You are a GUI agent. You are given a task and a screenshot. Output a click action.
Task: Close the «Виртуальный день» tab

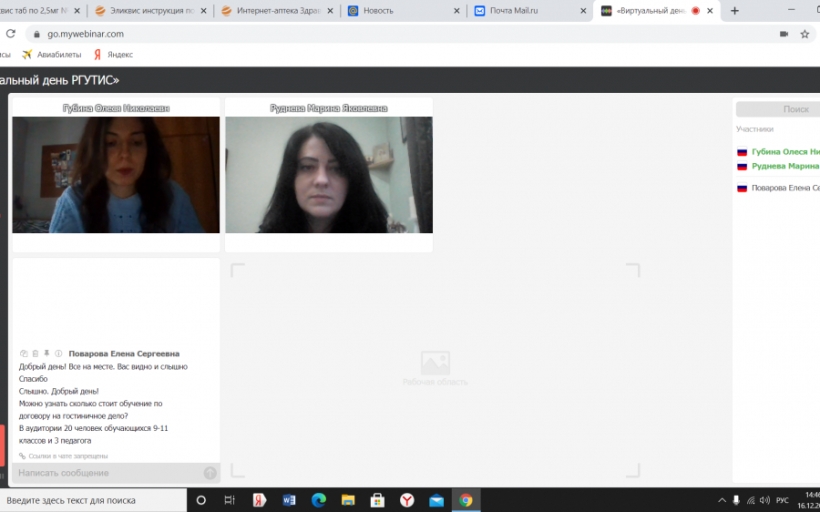point(710,10)
